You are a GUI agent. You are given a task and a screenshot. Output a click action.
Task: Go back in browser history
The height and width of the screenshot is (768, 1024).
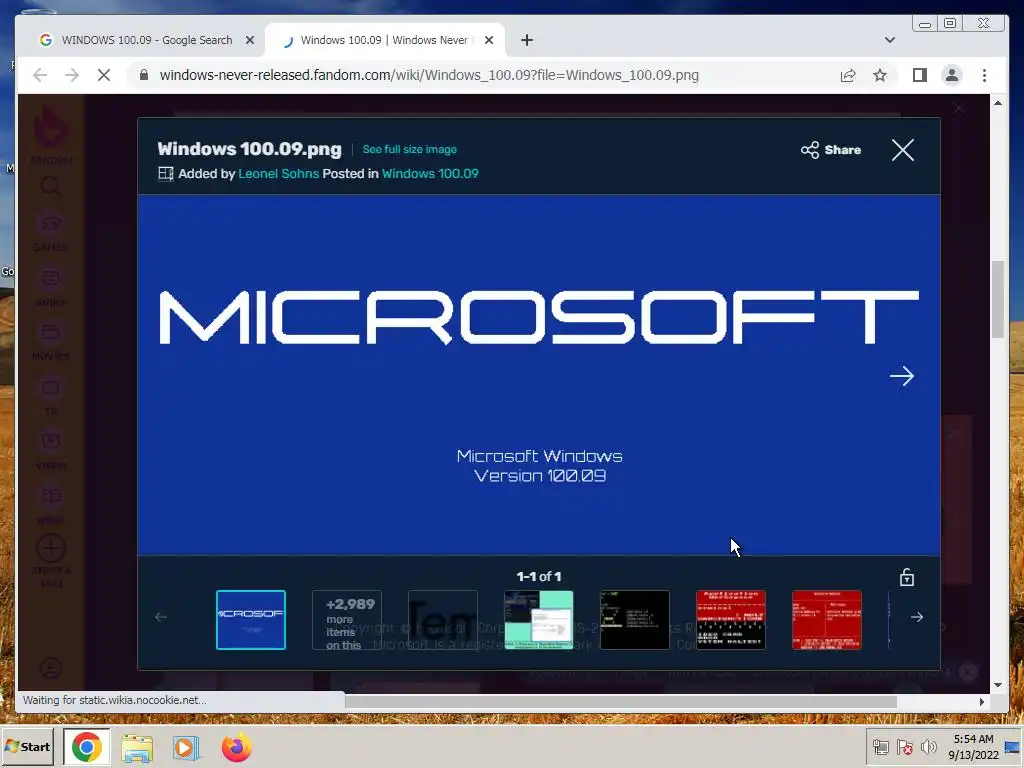(40, 75)
